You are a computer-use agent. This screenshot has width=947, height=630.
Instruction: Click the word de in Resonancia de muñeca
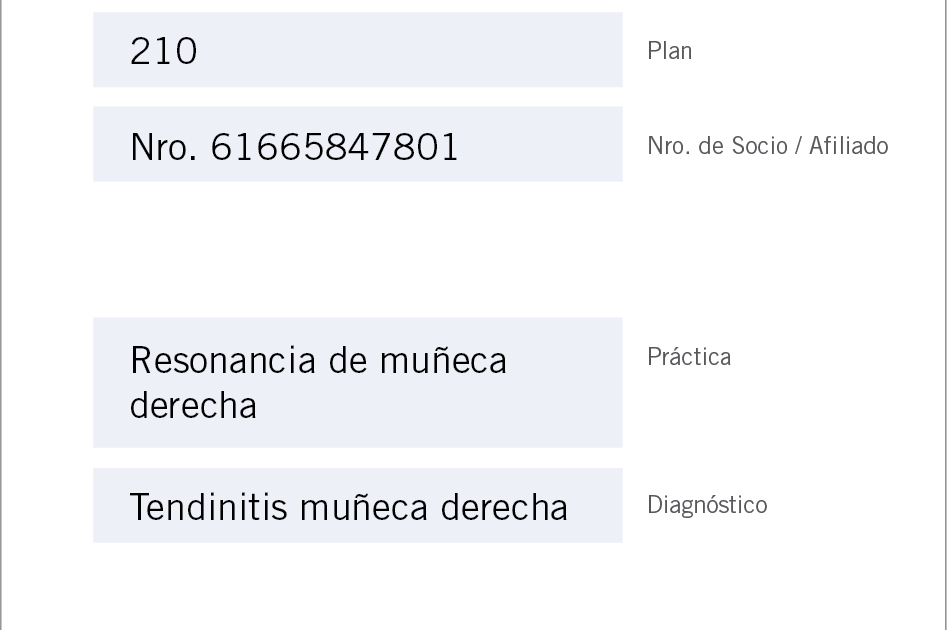point(348,361)
